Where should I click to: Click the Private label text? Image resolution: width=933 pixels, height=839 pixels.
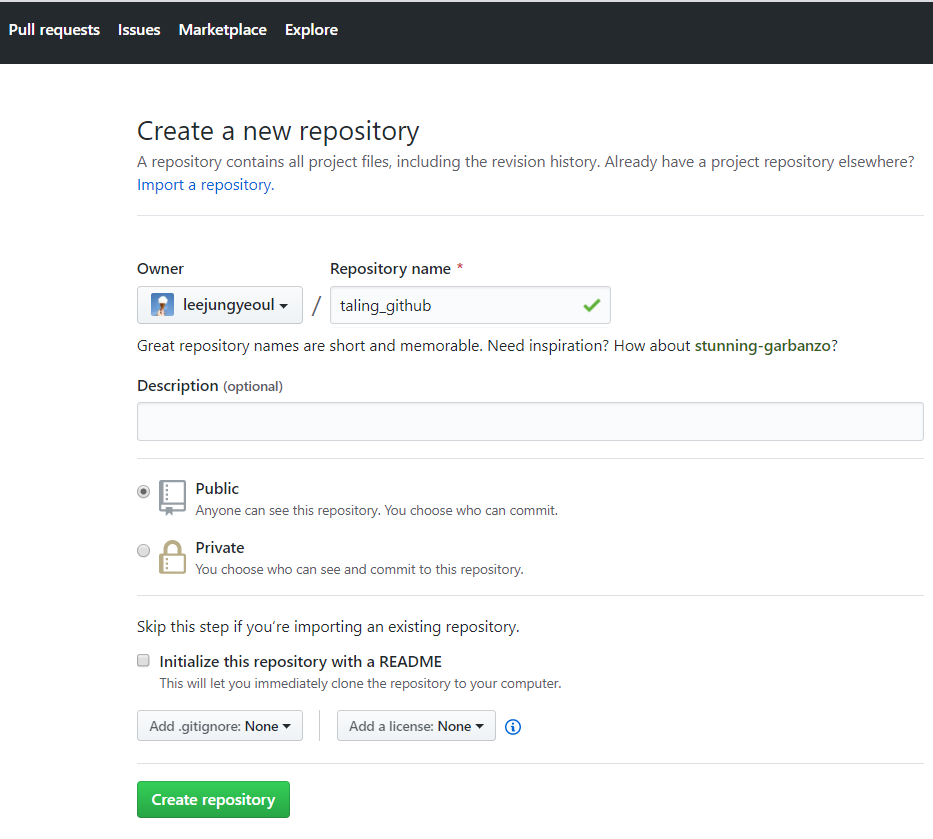[220, 547]
